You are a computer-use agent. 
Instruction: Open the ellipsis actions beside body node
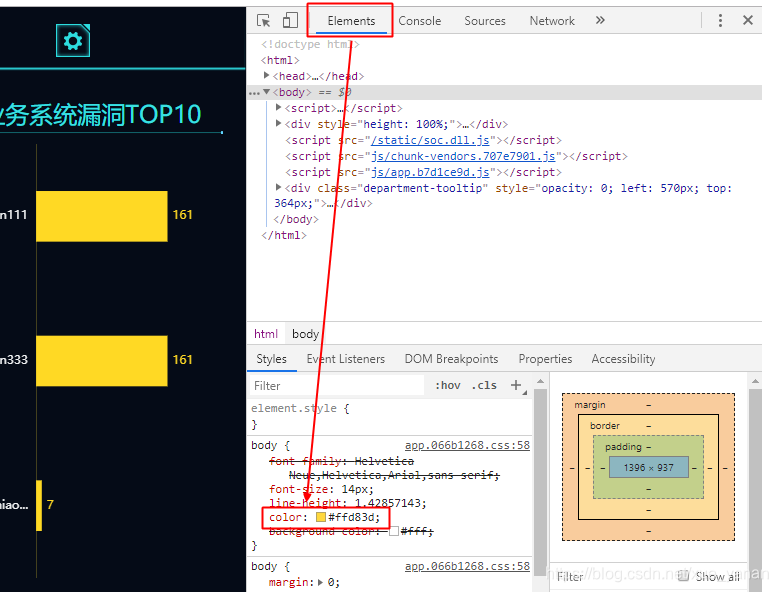[x=254, y=93]
